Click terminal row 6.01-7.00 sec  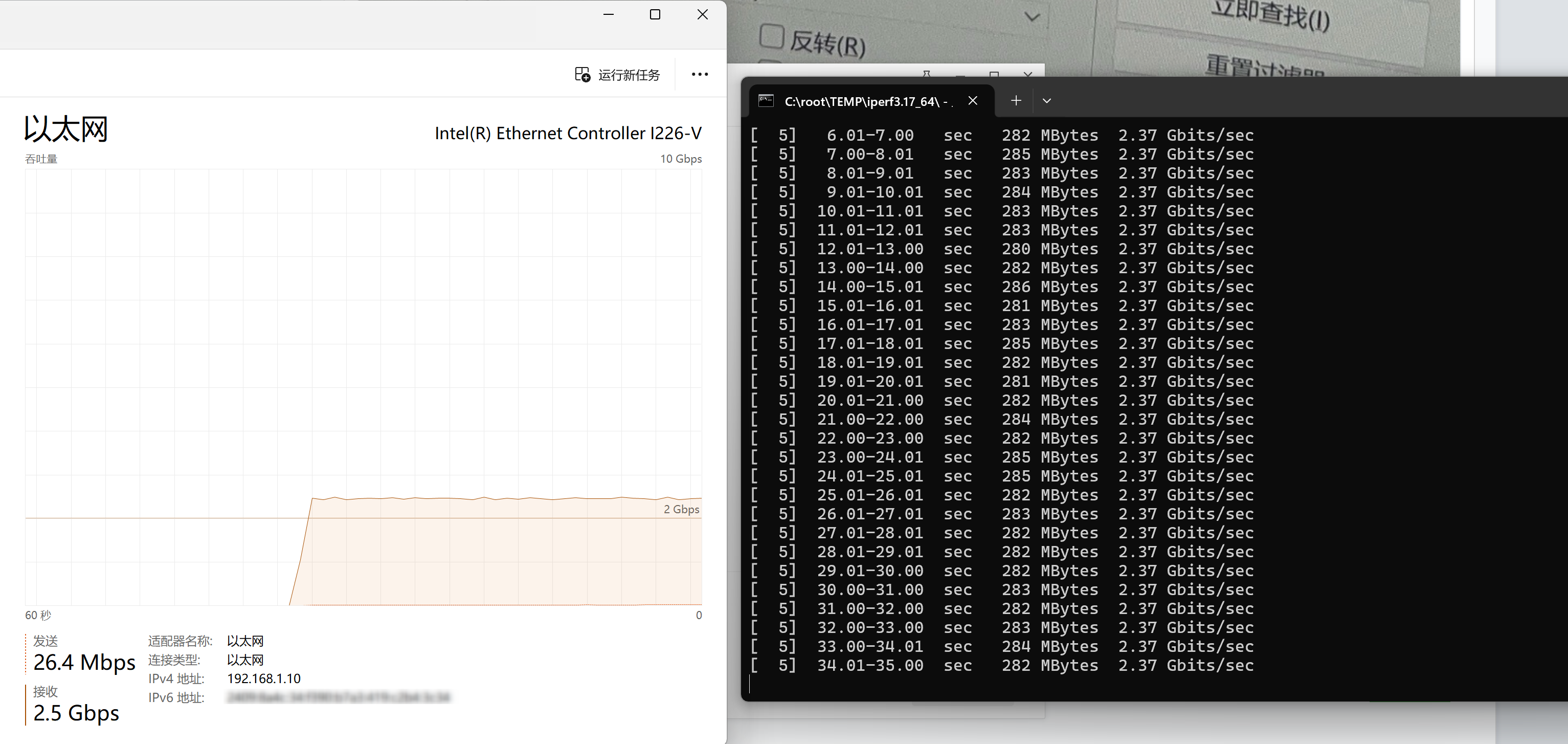click(x=1002, y=135)
